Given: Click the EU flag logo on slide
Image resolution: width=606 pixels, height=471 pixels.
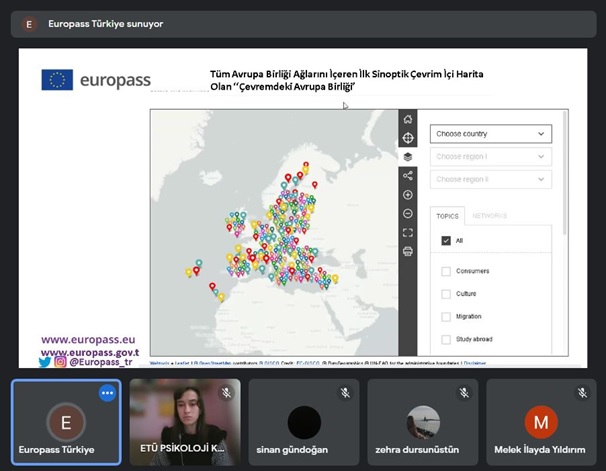Looking at the screenshot, I should tap(57, 80).
